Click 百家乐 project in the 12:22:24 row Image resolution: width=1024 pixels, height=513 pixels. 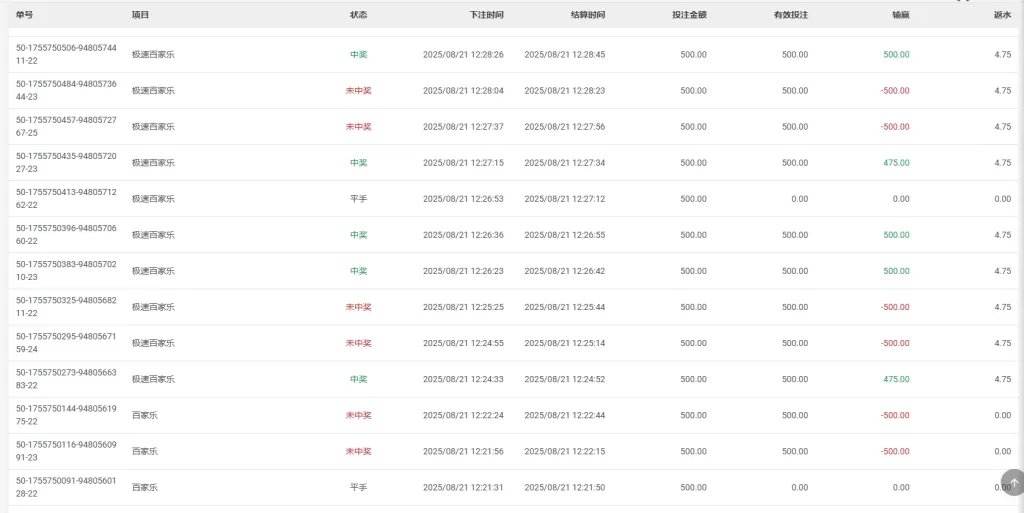coord(145,415)
